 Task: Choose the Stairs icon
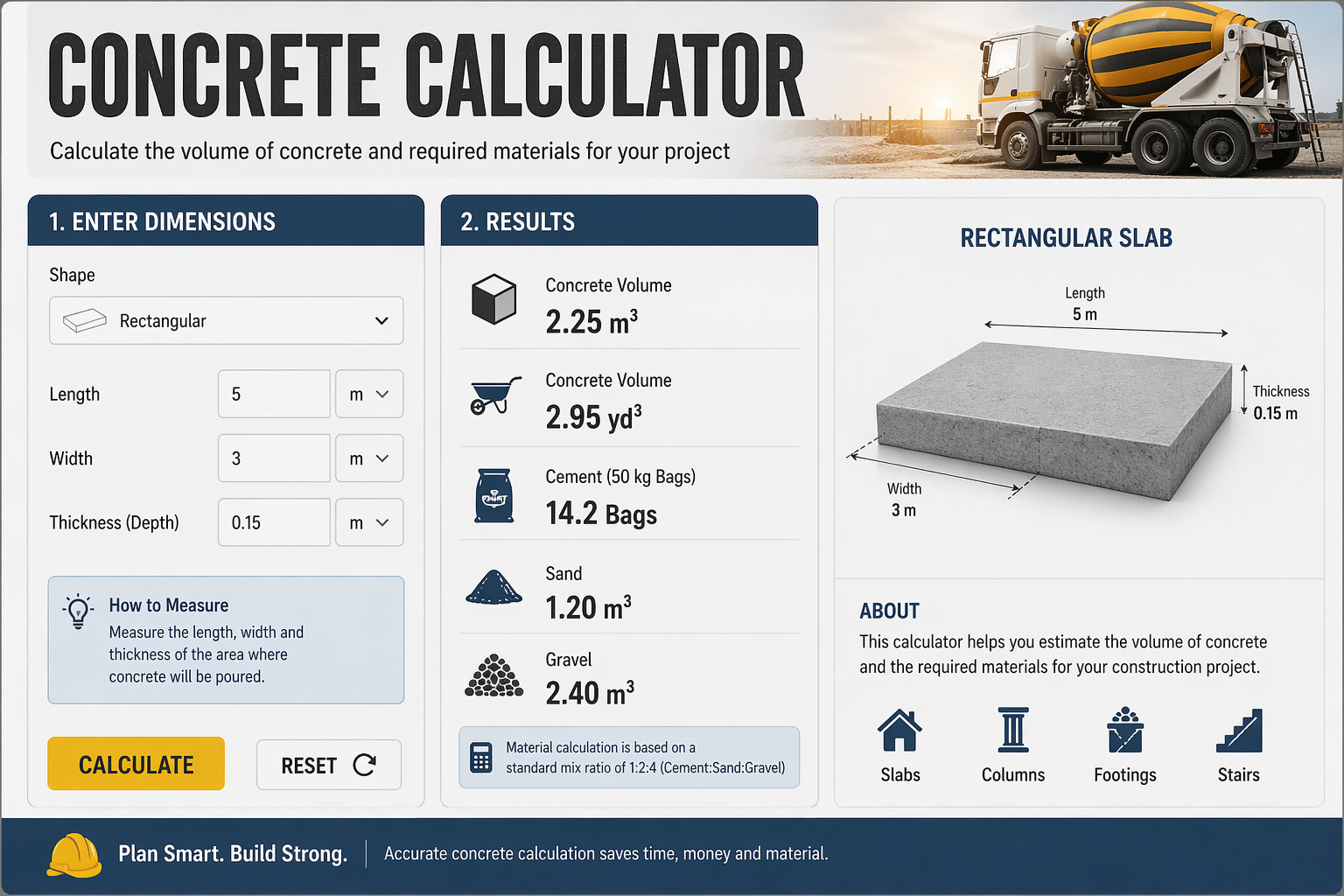pos(1239,731)
